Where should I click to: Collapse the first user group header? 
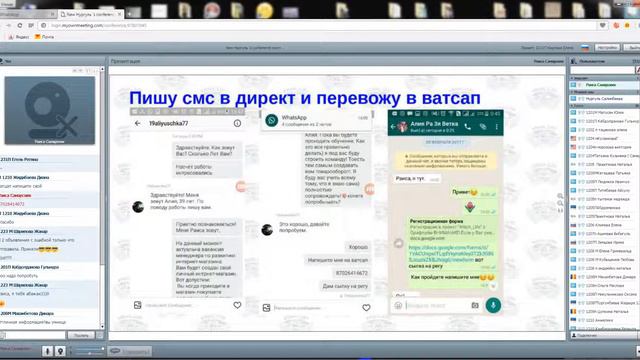pyautogui.click(x=605, y=78)
